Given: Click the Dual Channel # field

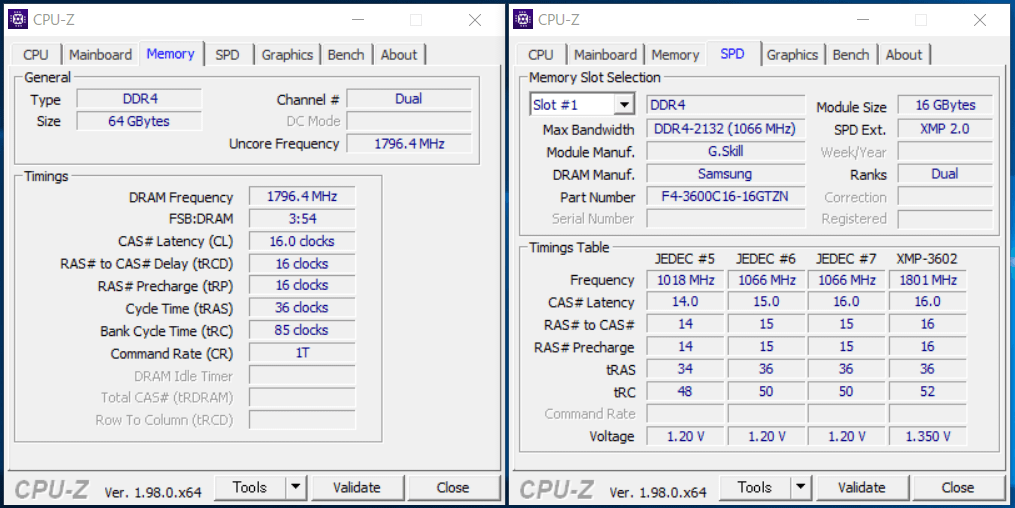Looking at the screenshot, I should coord(409,99).
